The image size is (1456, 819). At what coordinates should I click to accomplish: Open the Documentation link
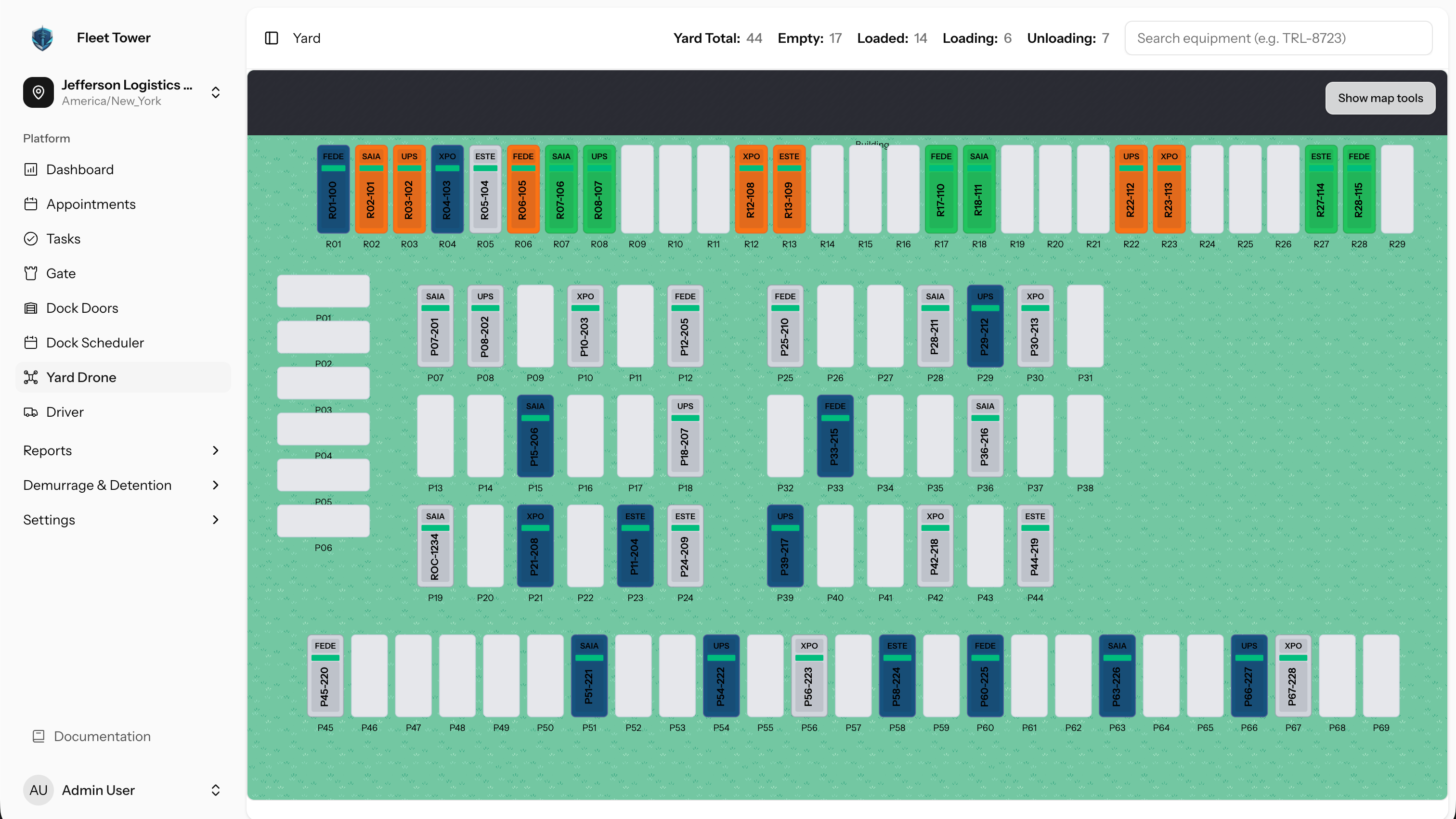coord(101,736)
